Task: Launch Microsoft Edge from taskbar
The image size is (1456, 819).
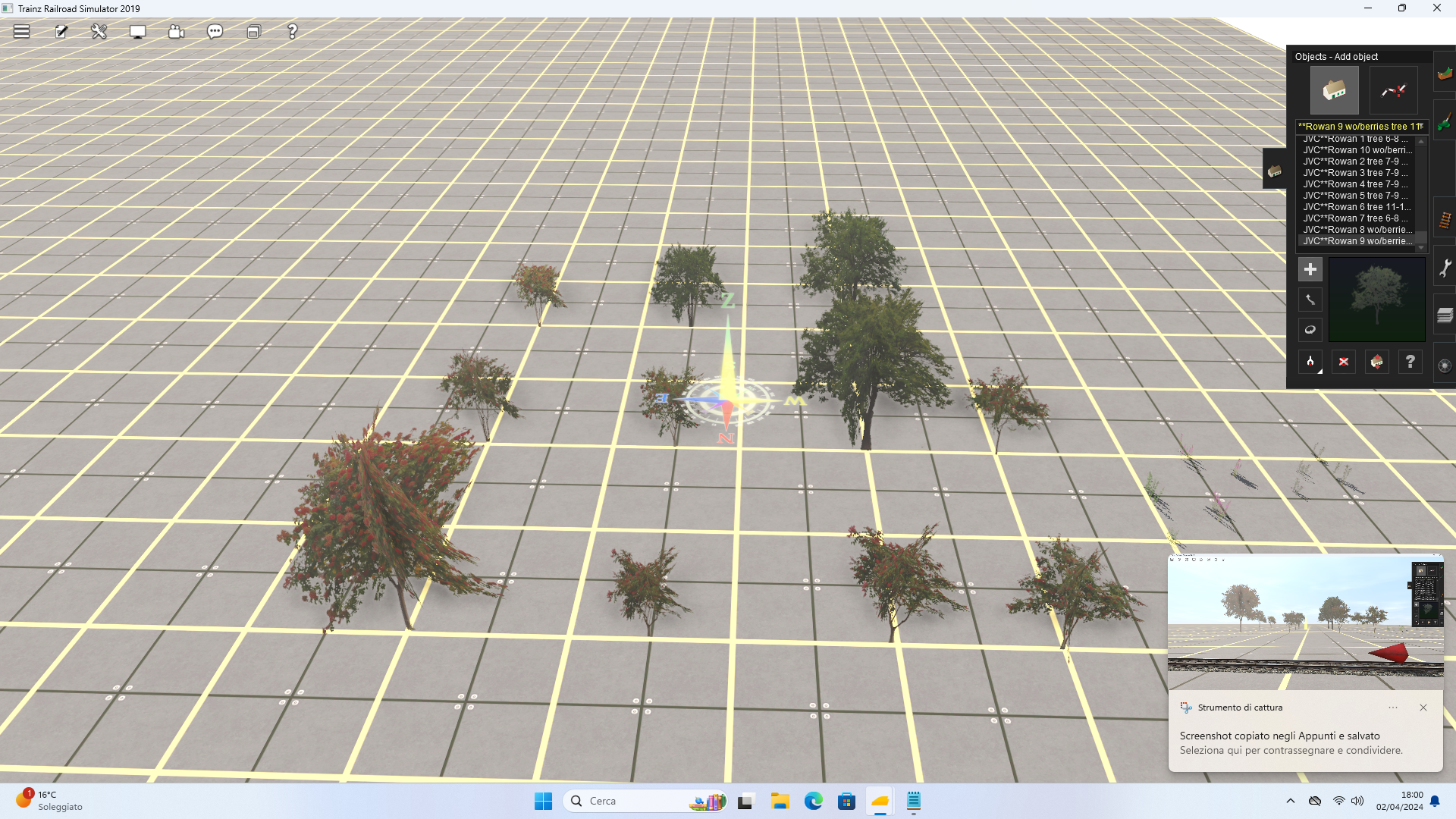Action: [x=813, y=801]
